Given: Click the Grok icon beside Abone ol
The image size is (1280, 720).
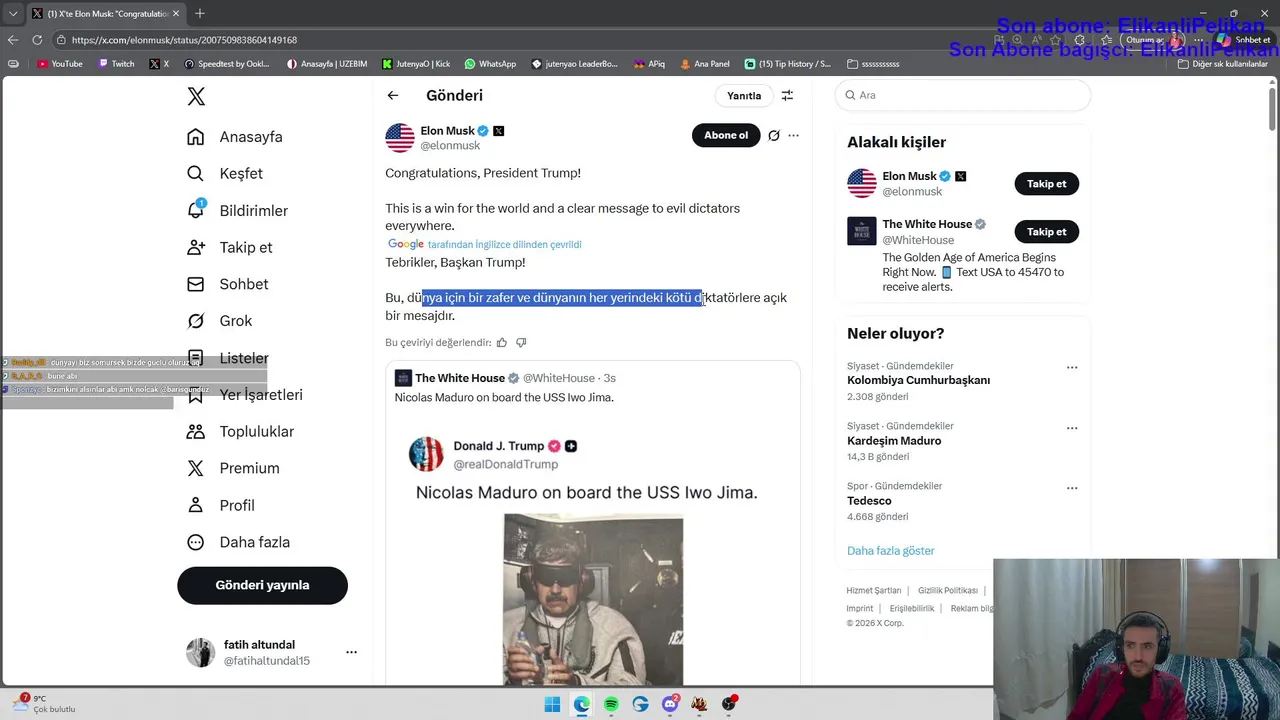Looking at the screenshot, I should point(774,136).
